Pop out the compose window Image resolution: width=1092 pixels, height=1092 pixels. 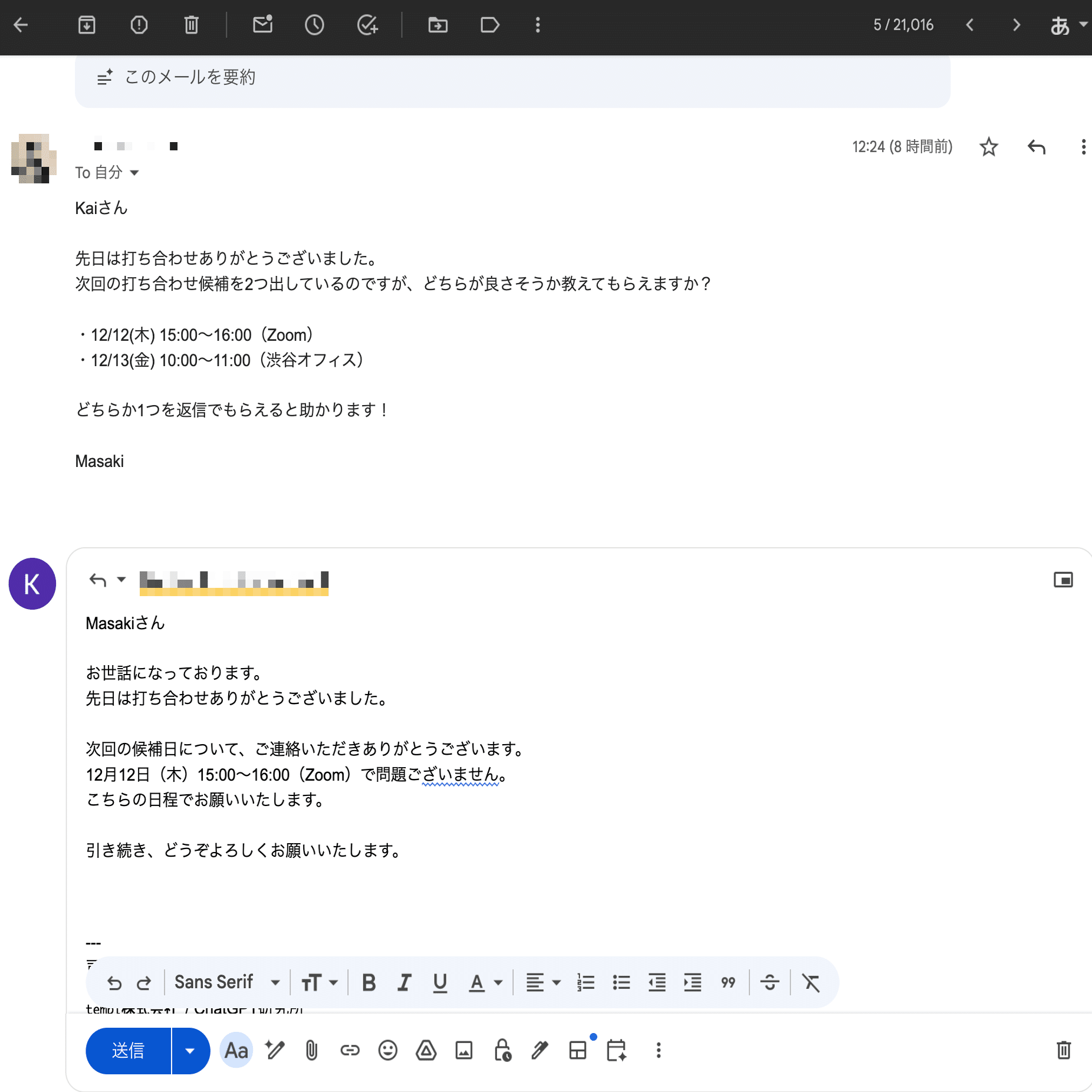(1064, 580)
